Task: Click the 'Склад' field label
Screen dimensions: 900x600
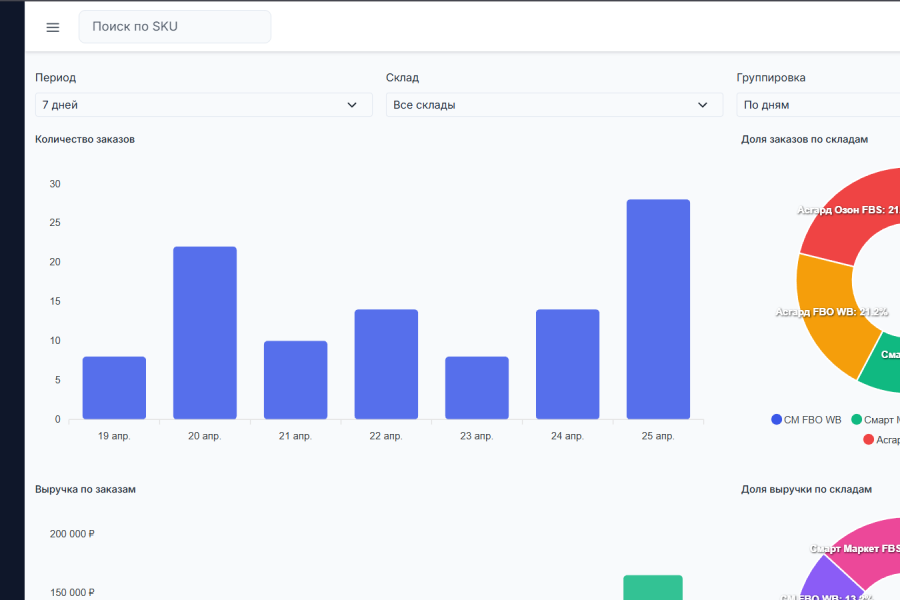Action: coord(402,78)
